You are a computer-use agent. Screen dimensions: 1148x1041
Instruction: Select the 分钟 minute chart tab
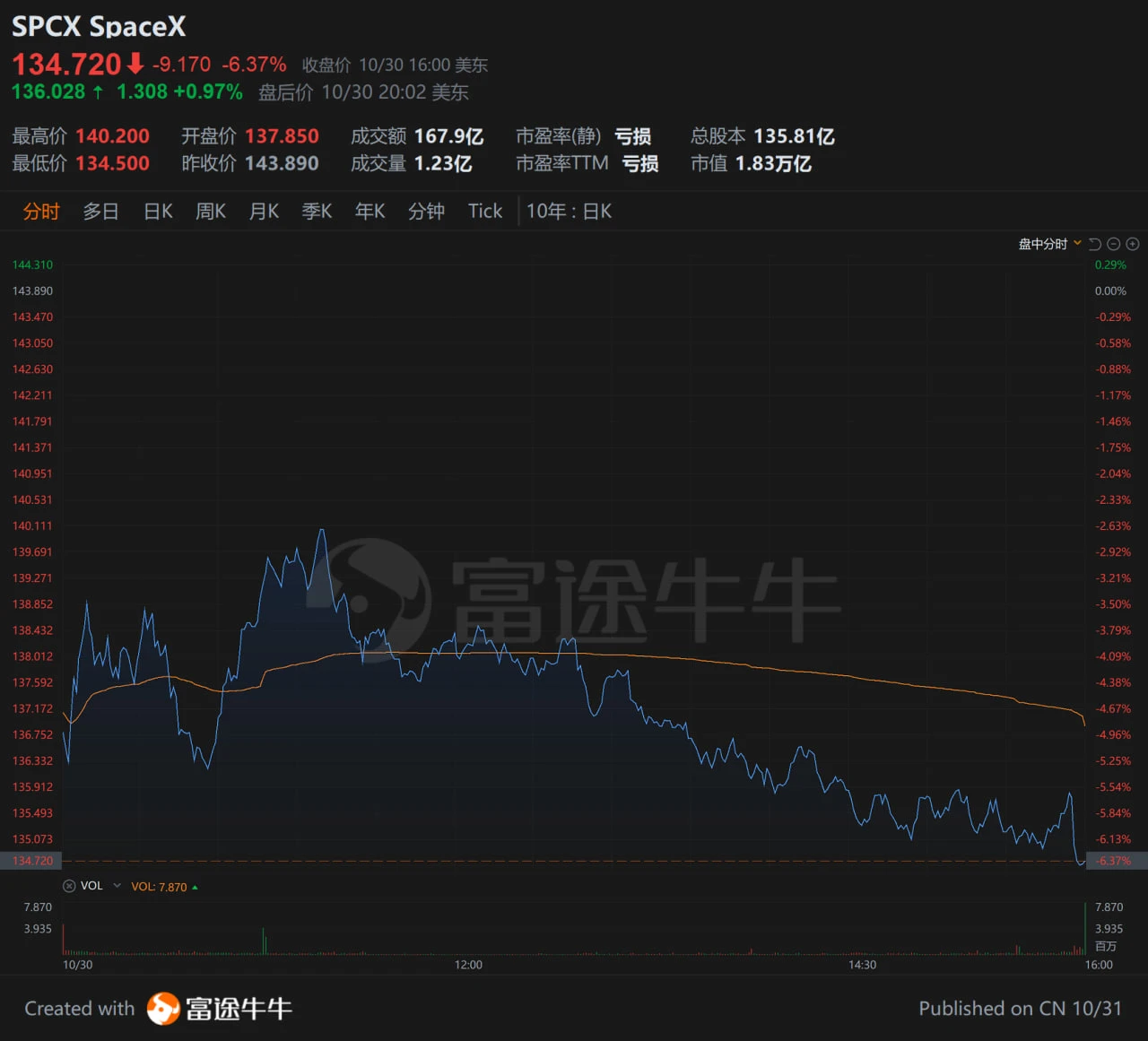coord(426,212)
